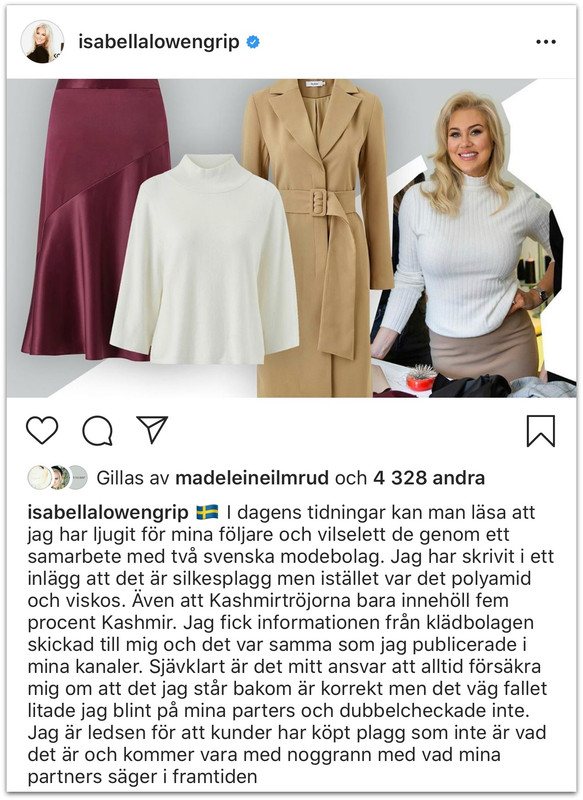Screen dimensions: 583x800
Task: Click the Swedish flag emoji in caption
Action: [207, 512]
